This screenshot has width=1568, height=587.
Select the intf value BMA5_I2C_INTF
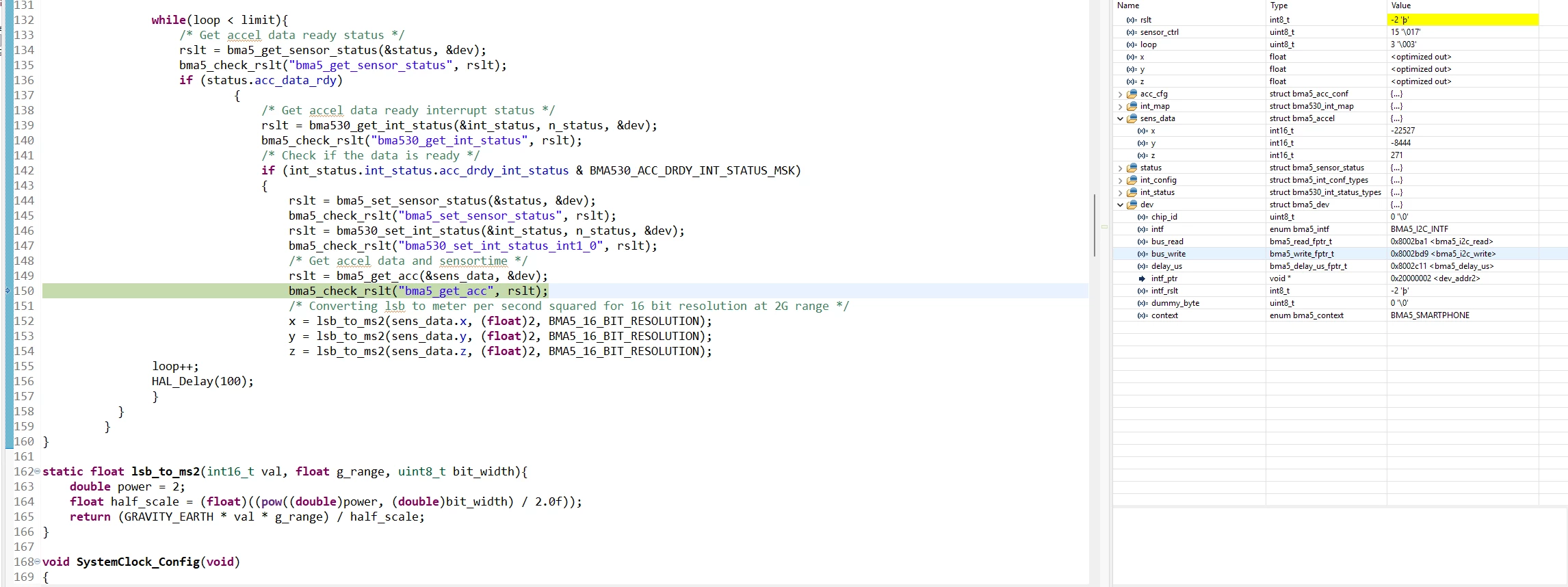click(x=1420, y=229)
